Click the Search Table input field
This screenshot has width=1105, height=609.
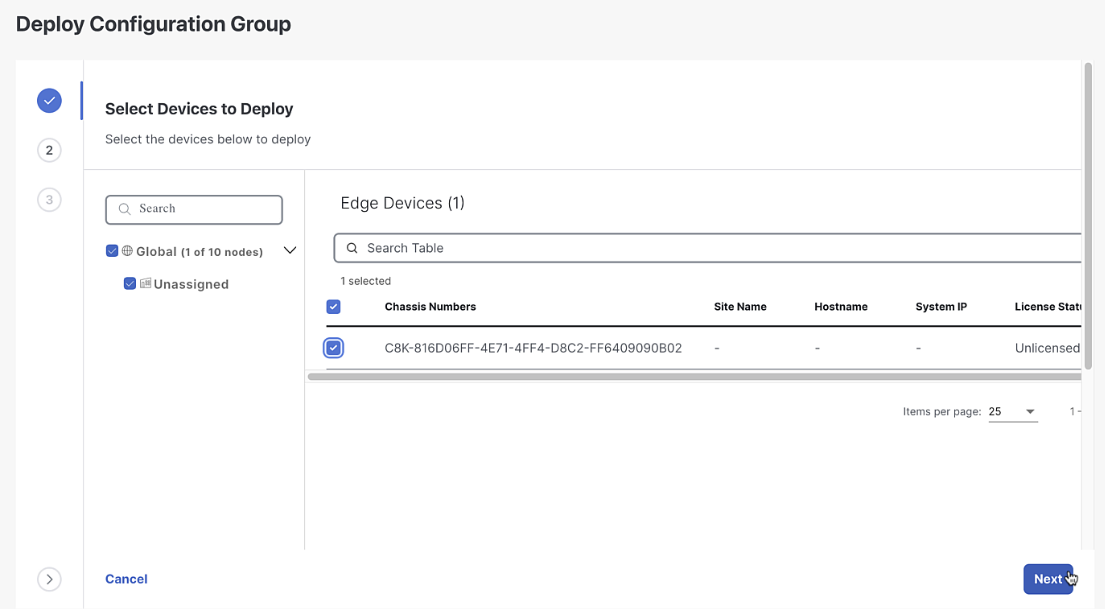click(708, 248)
